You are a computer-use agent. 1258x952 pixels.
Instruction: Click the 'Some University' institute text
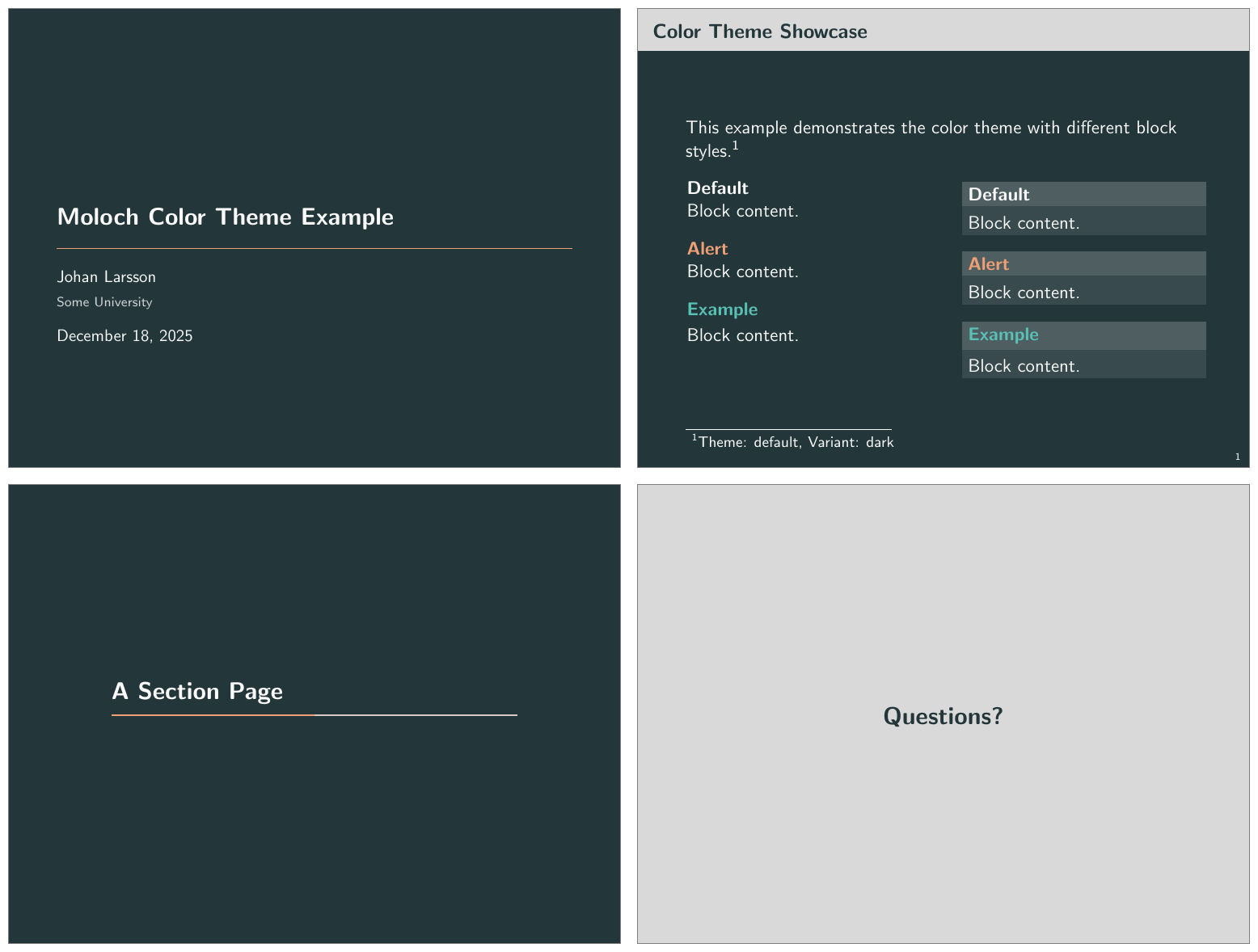coord(104,302)
